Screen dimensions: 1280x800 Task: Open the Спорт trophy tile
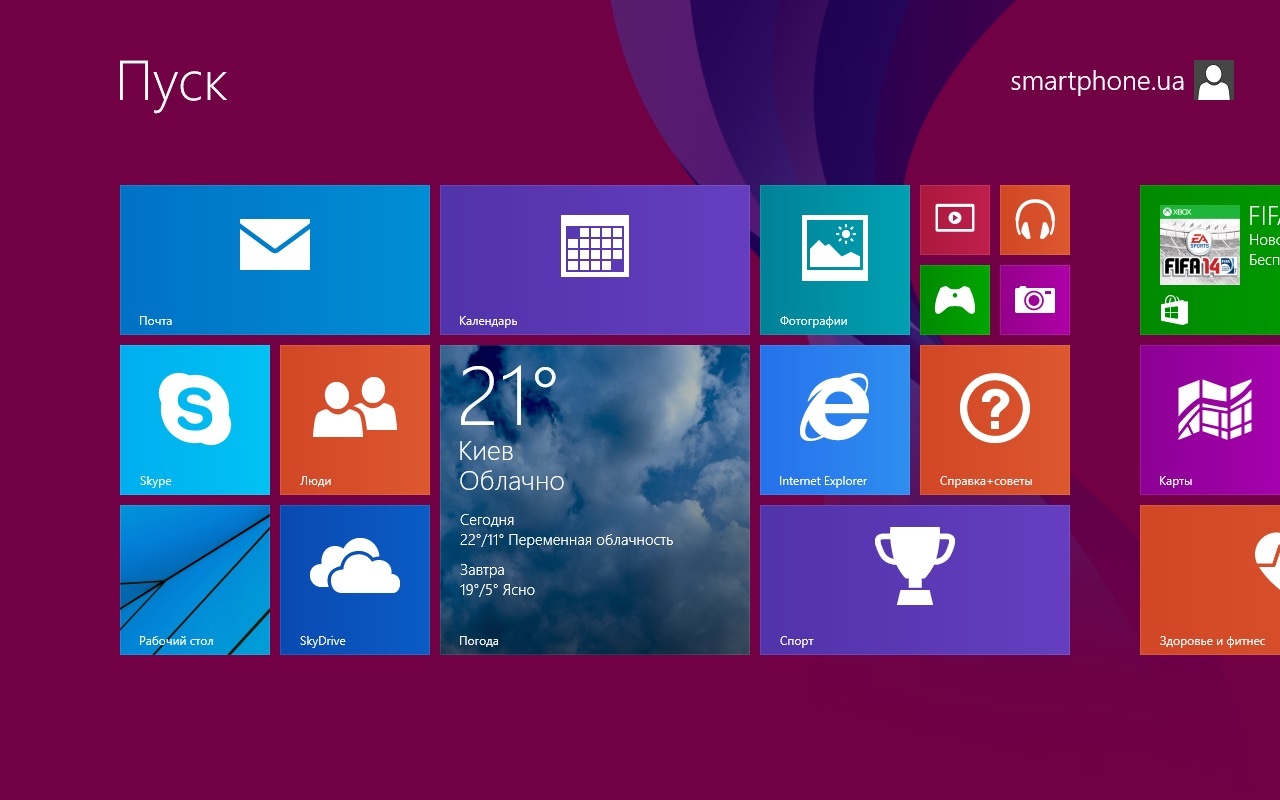click(914, 579)
